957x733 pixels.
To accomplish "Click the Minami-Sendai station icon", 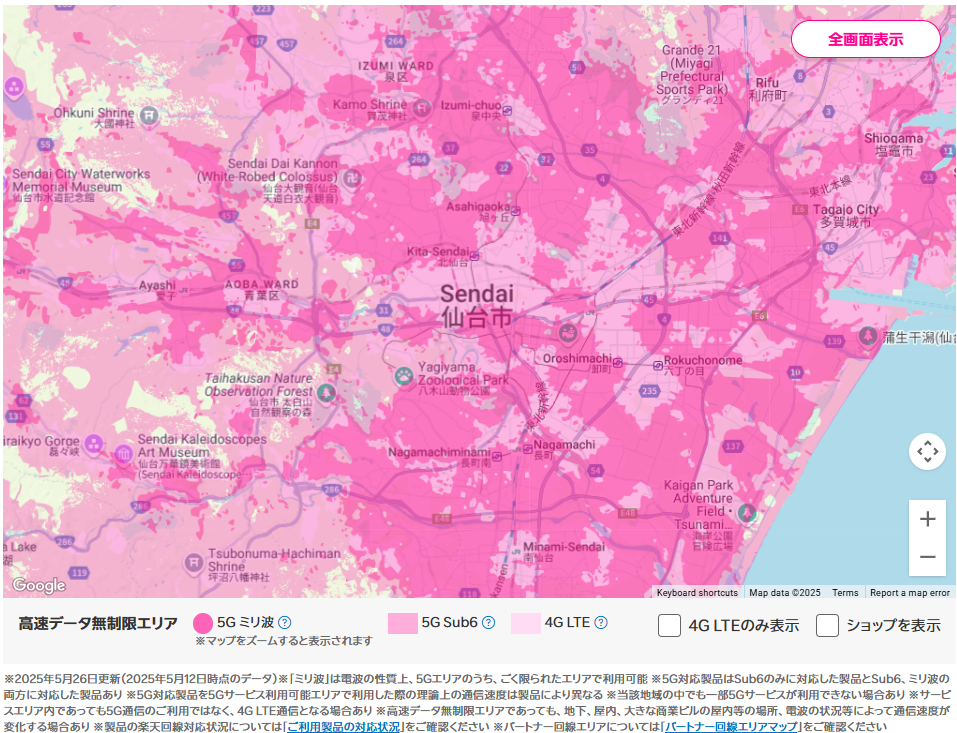I will click(x=517, y=550).
